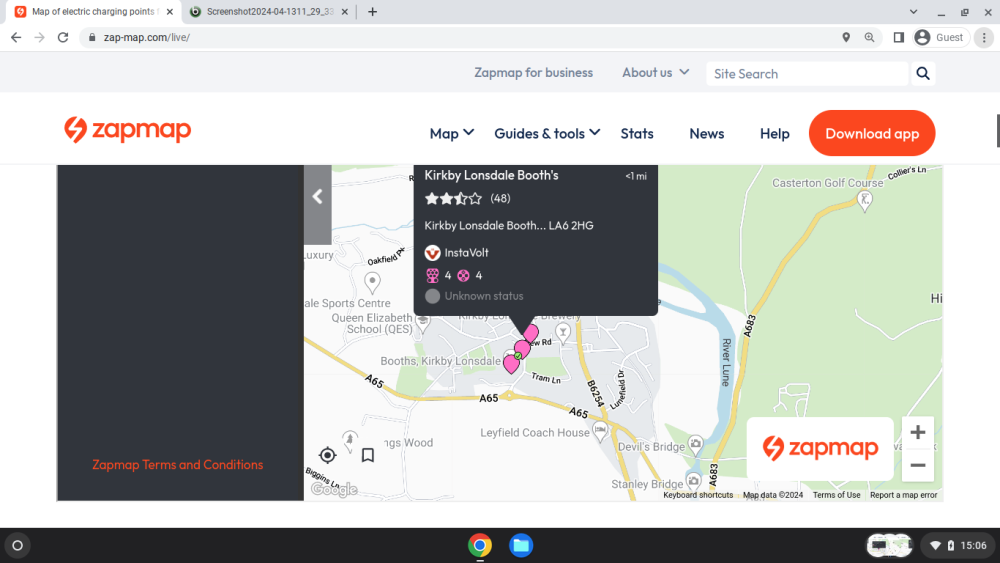Open the status tray showing 15:06
This screenshot has height=563, width=1000.
(x=958, y=546)
